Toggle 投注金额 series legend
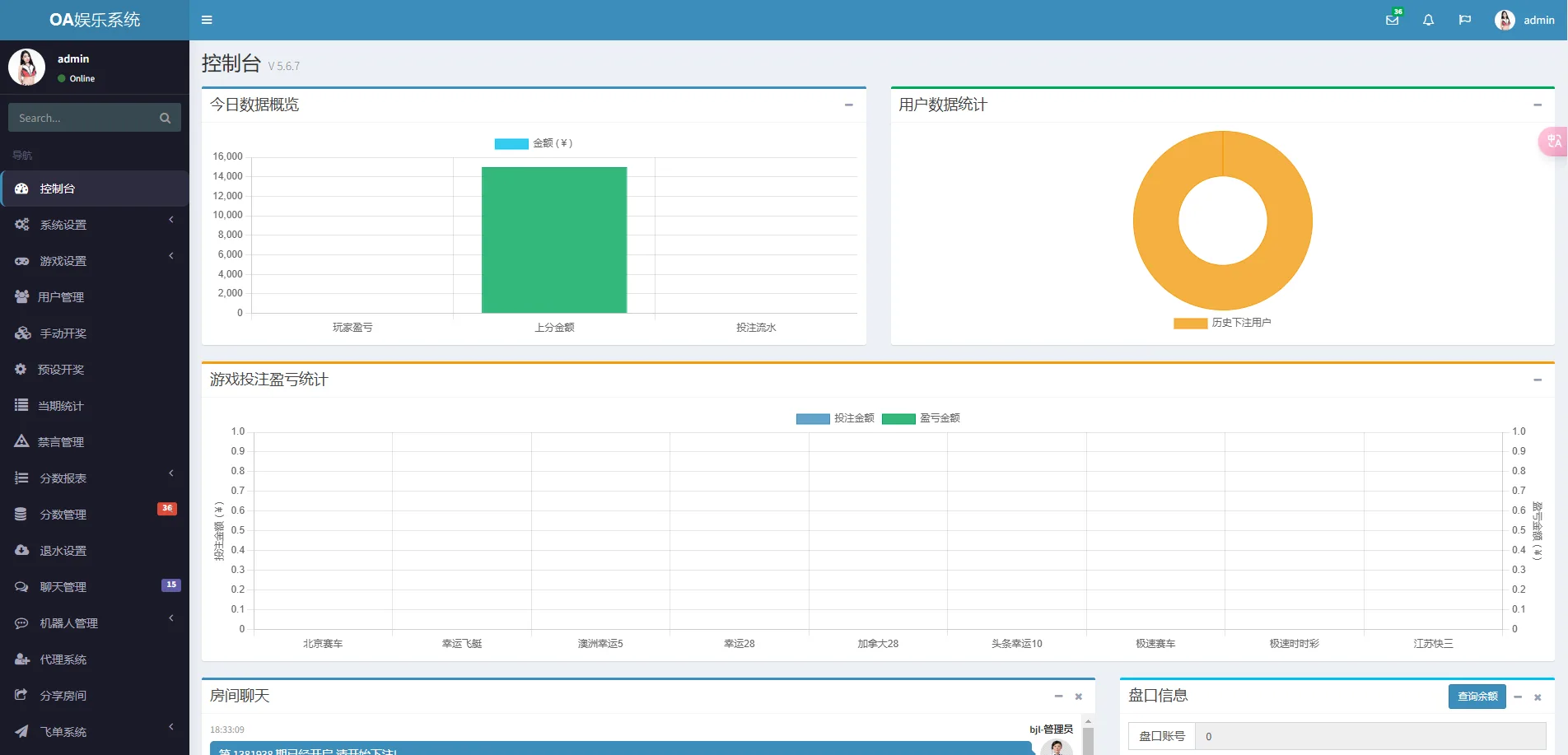This screenshot has width=1568, height=755. (812, 418)
